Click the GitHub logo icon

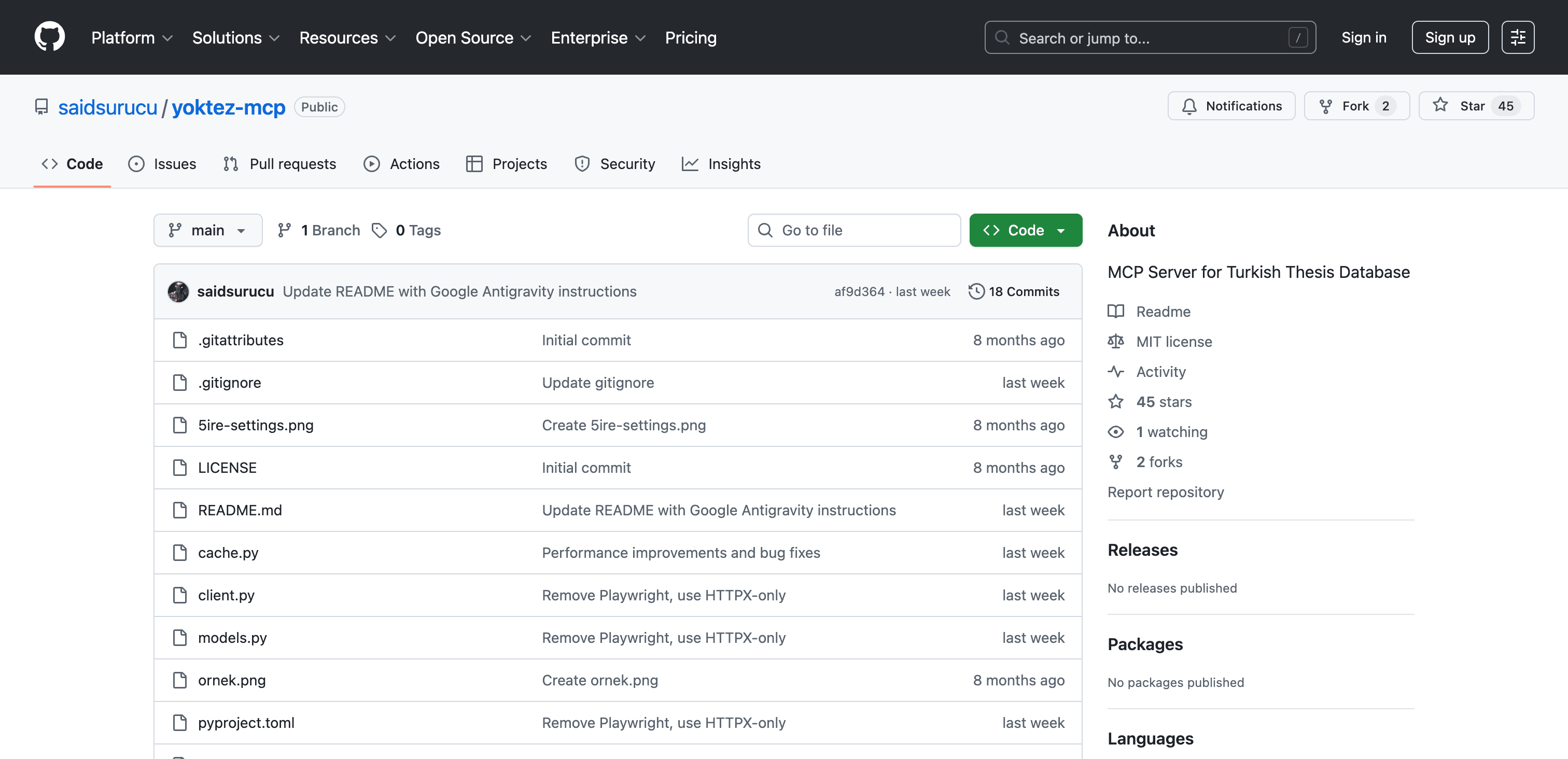[x=49, y=37]
